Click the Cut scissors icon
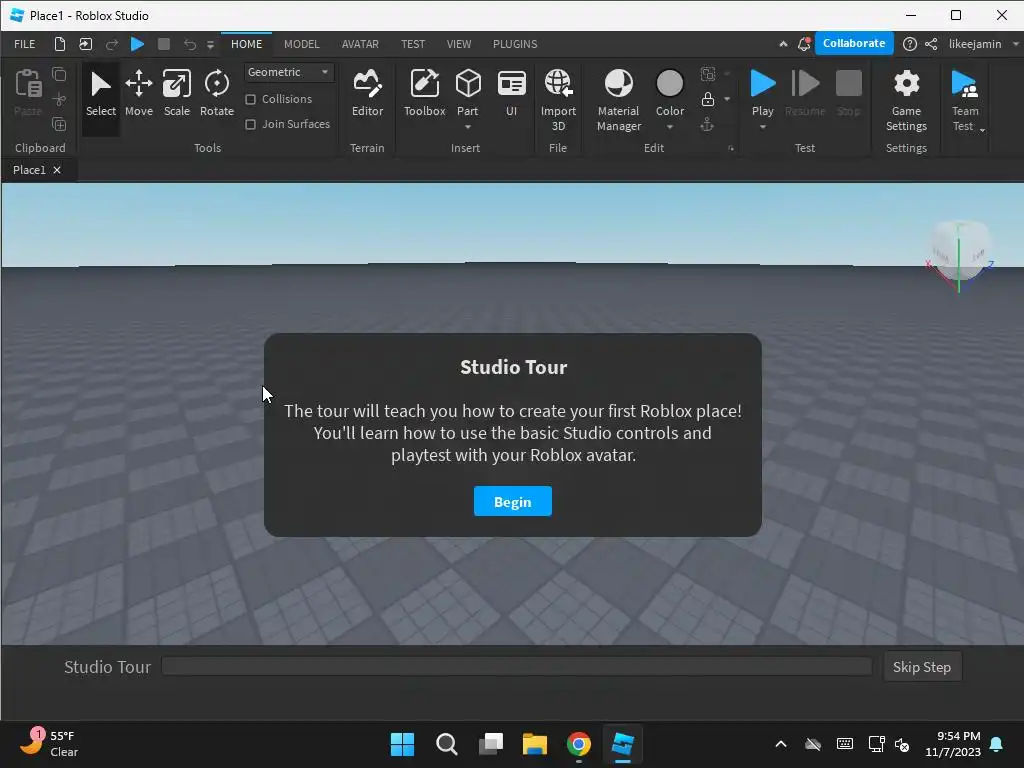Viewport: 1024px width, 768px height. click(59, 99)
